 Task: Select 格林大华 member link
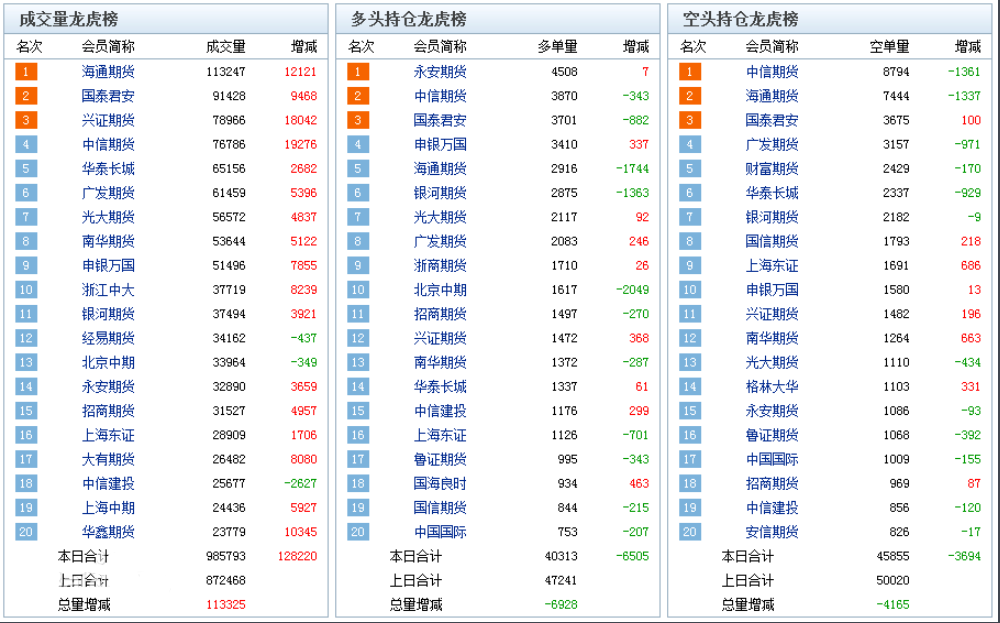pos(772,386)
